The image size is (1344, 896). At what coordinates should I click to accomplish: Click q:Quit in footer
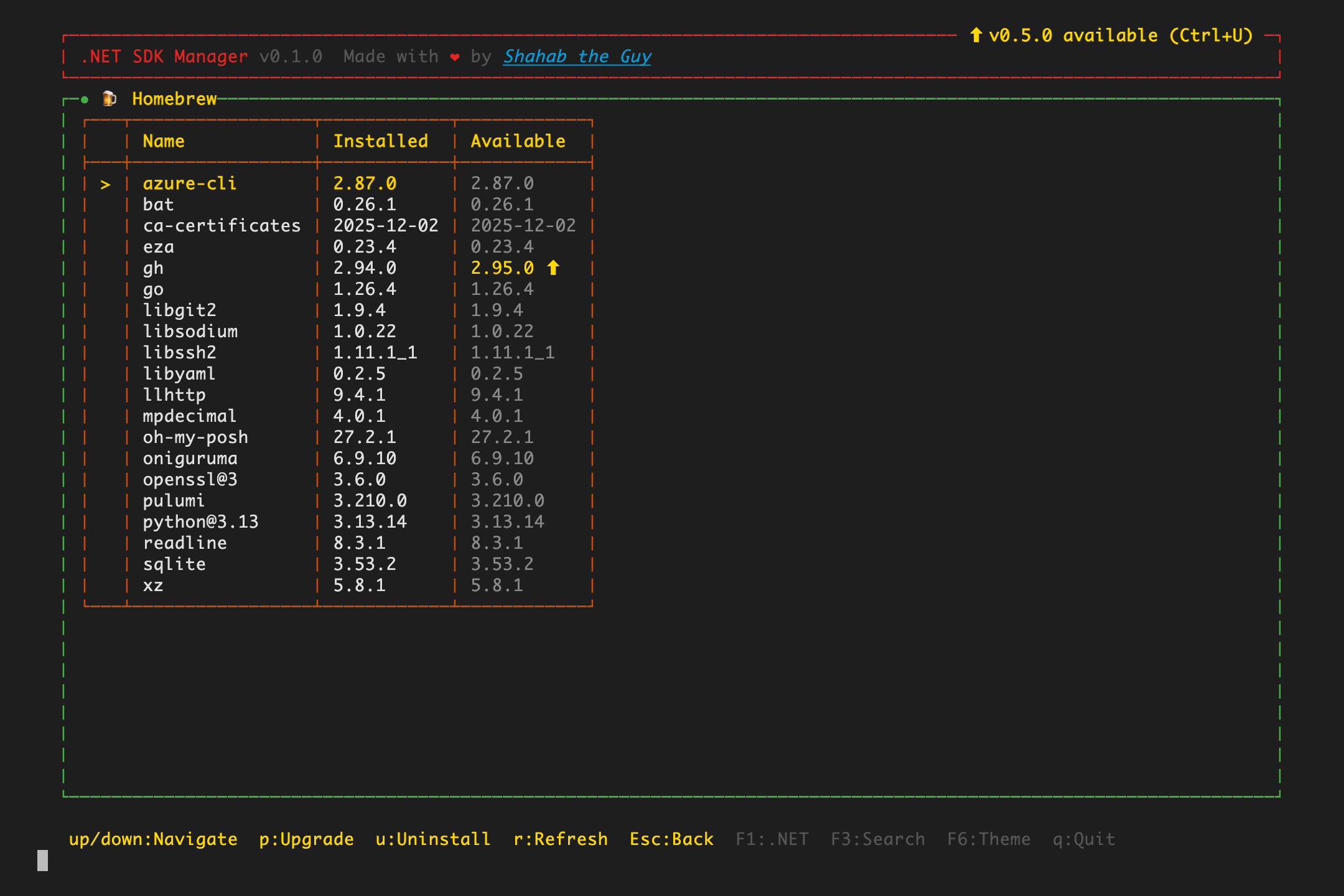coord(1084,839)
